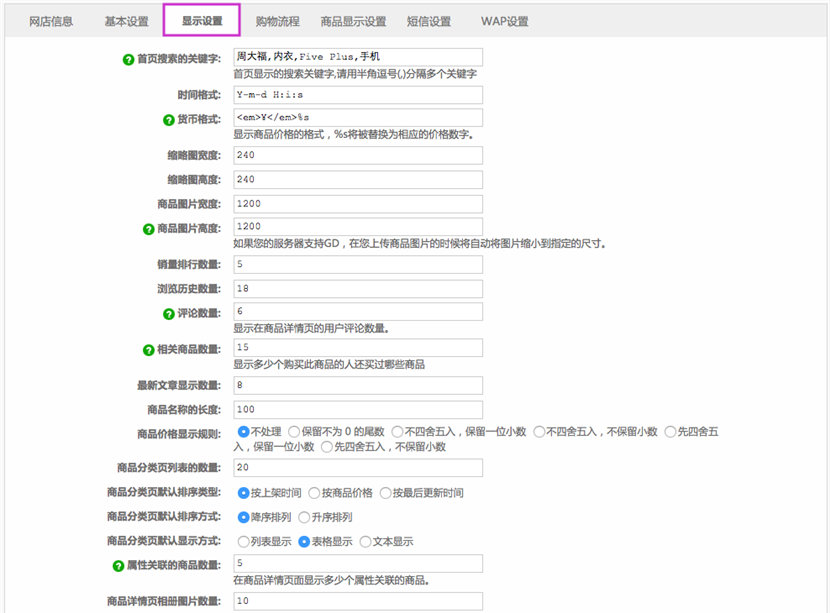Click the 最新文章显示数量 input field
The image size is (830, 613).
[x=358, y=385]
